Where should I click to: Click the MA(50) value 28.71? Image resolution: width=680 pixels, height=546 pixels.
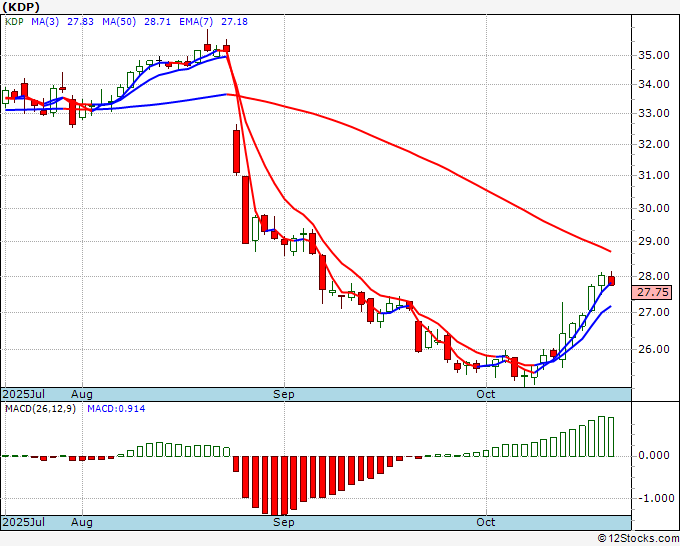tap(157, 22)
